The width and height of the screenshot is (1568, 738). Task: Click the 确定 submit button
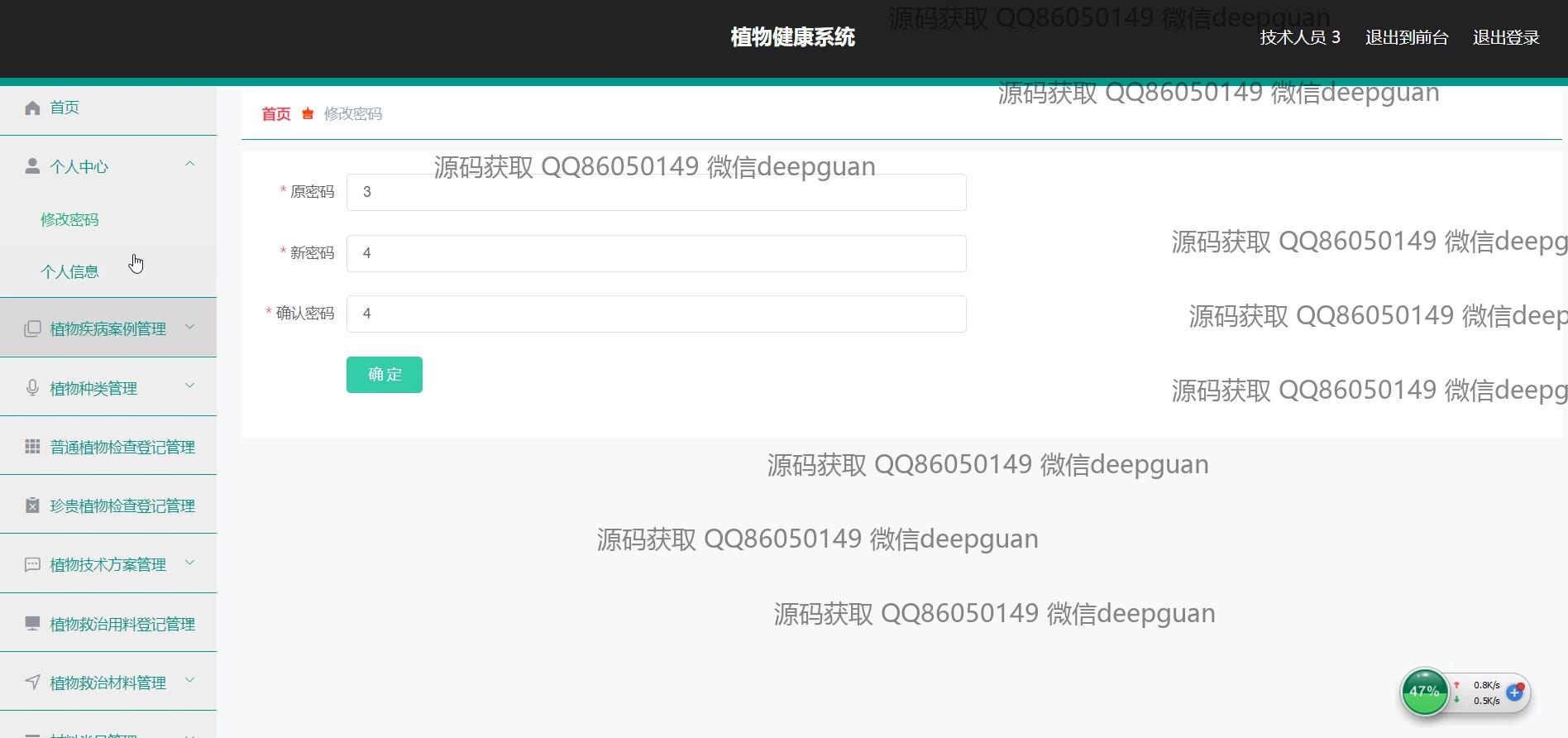pos(385,375)
